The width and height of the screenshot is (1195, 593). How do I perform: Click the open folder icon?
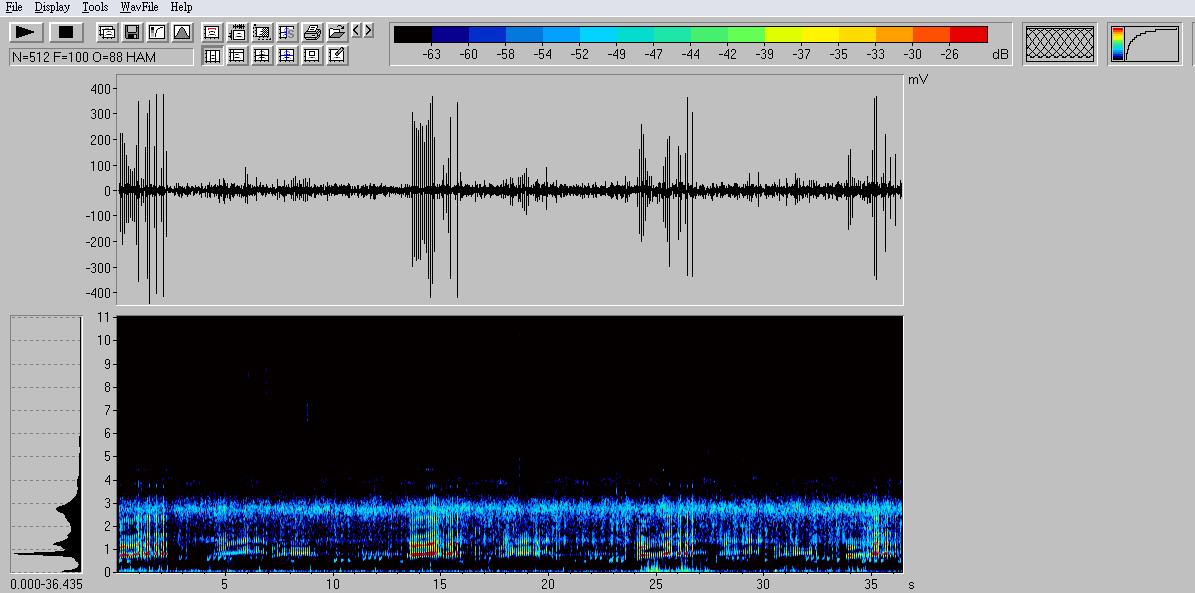(x=337, y=32)
